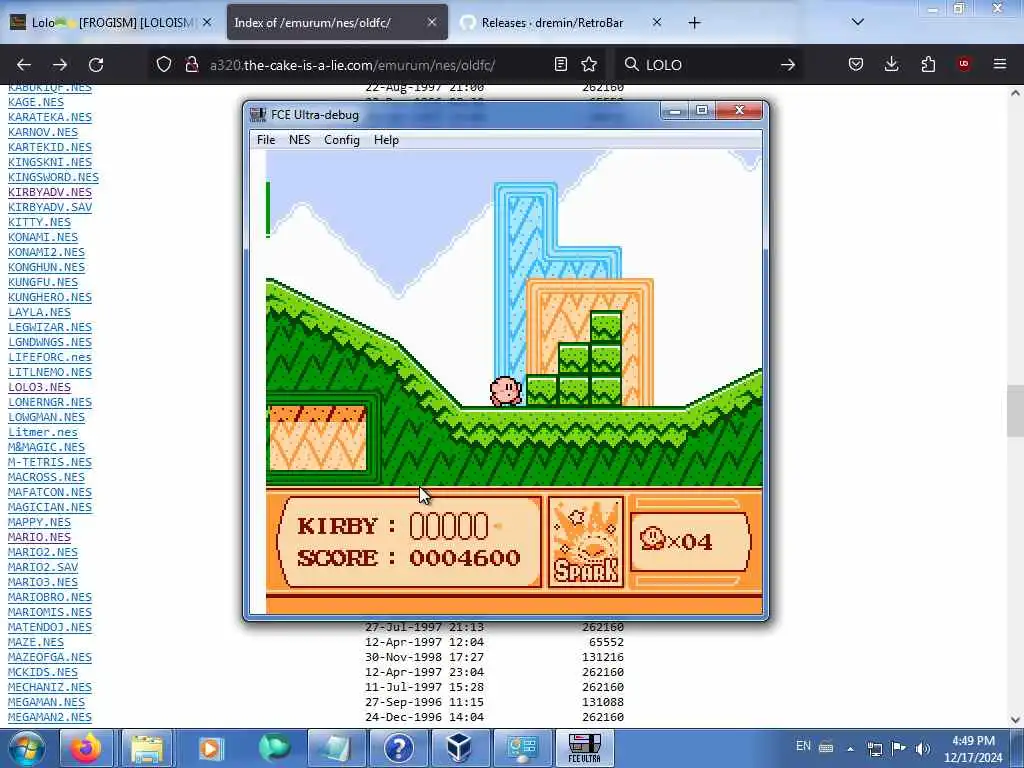Image resolution: width=1024 pixels, height=768 pixels.
Task: Click the site security padlock icon
Action: [191, 64]
